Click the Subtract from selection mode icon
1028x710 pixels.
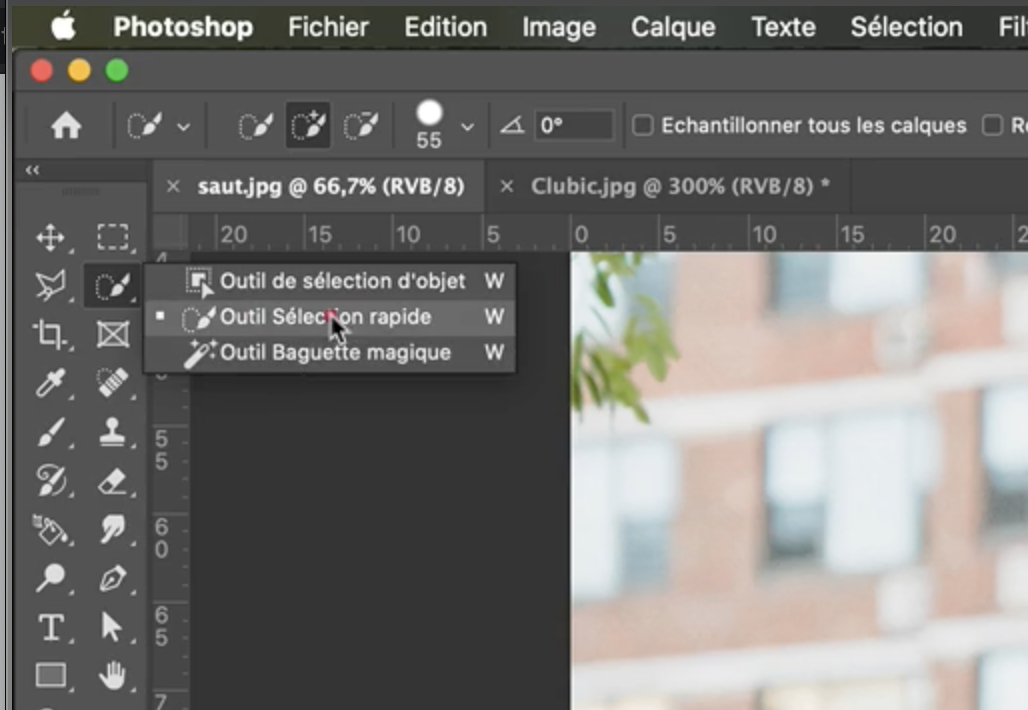click(361, 126)
